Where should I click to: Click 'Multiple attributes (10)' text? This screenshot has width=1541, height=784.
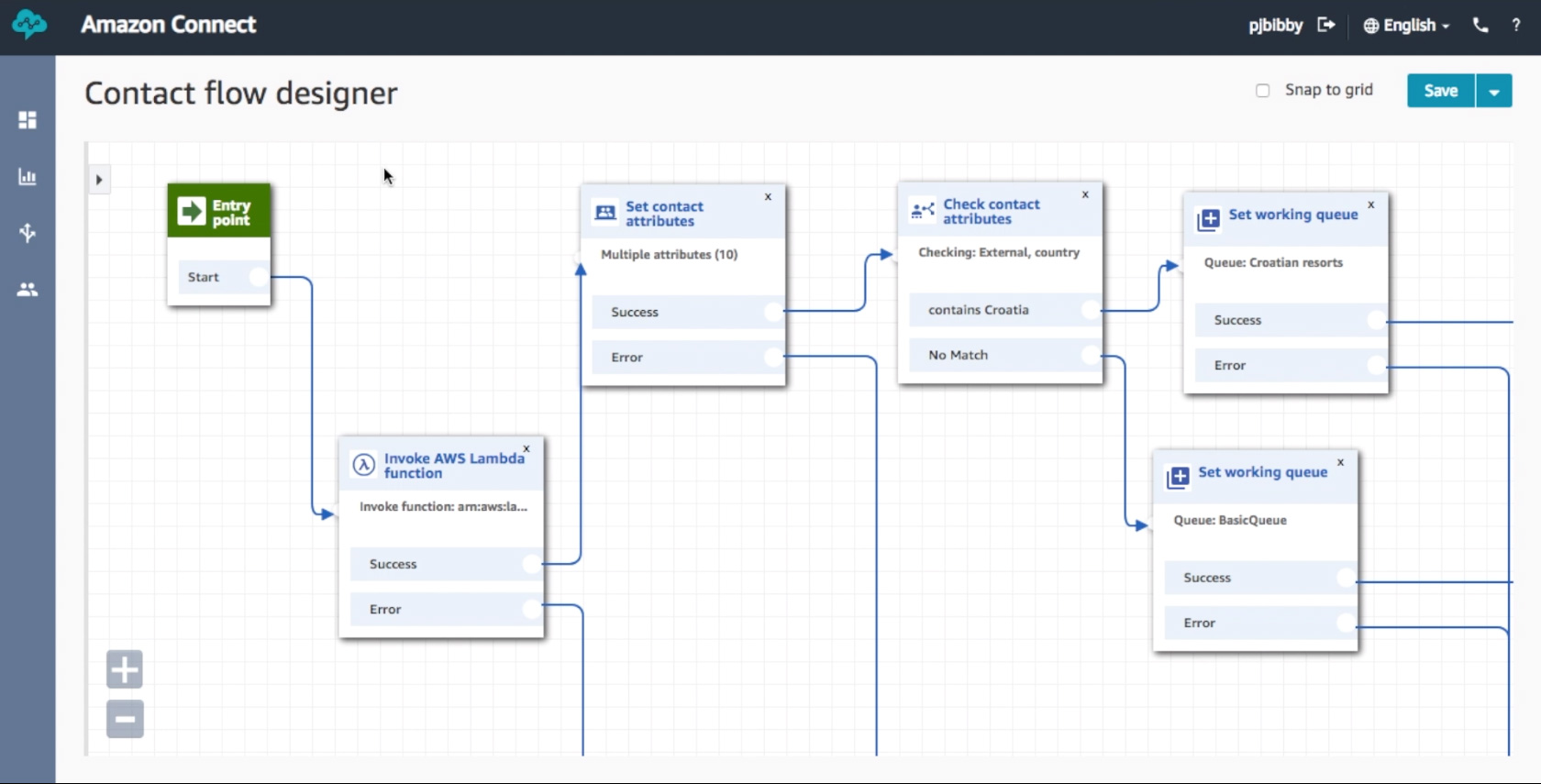[669, 255]
